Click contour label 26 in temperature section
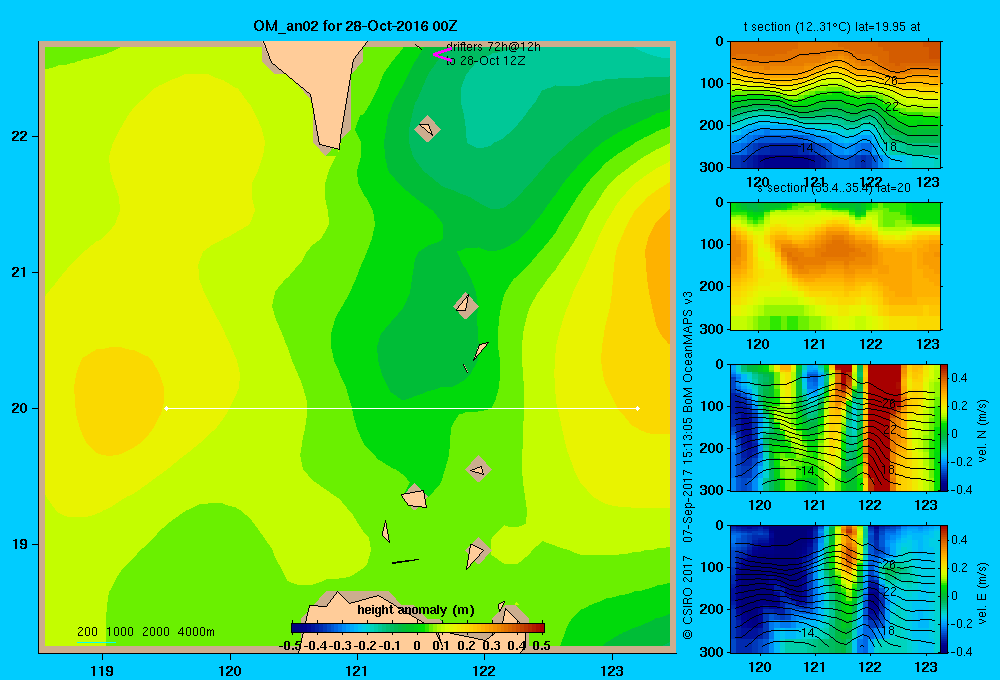The image size is (1000, 680). [891, 80]
